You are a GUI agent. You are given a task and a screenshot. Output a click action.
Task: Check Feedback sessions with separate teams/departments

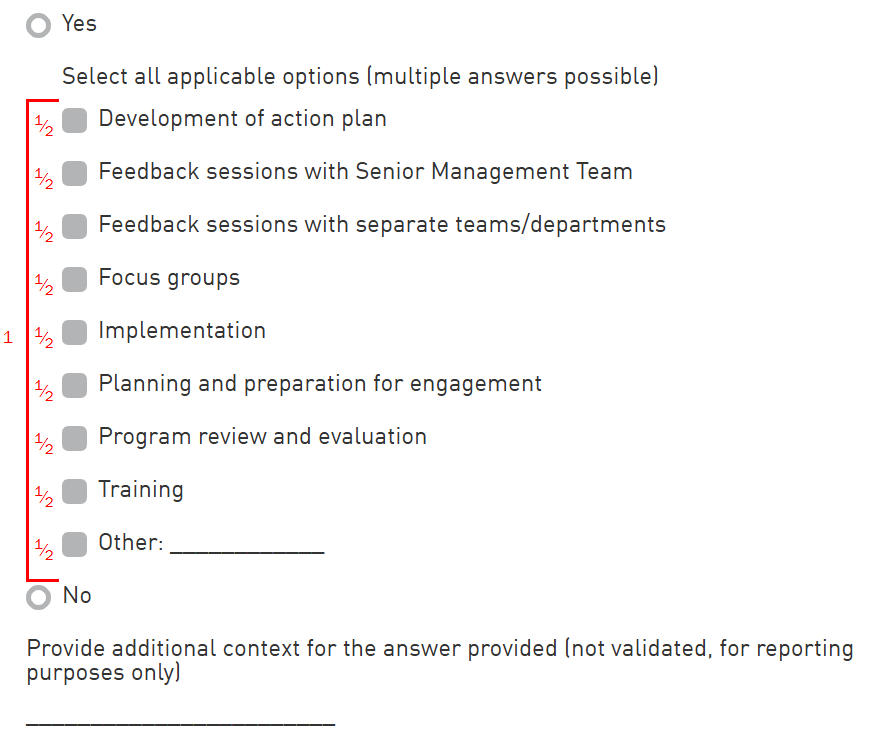click(x=75, y=227)
